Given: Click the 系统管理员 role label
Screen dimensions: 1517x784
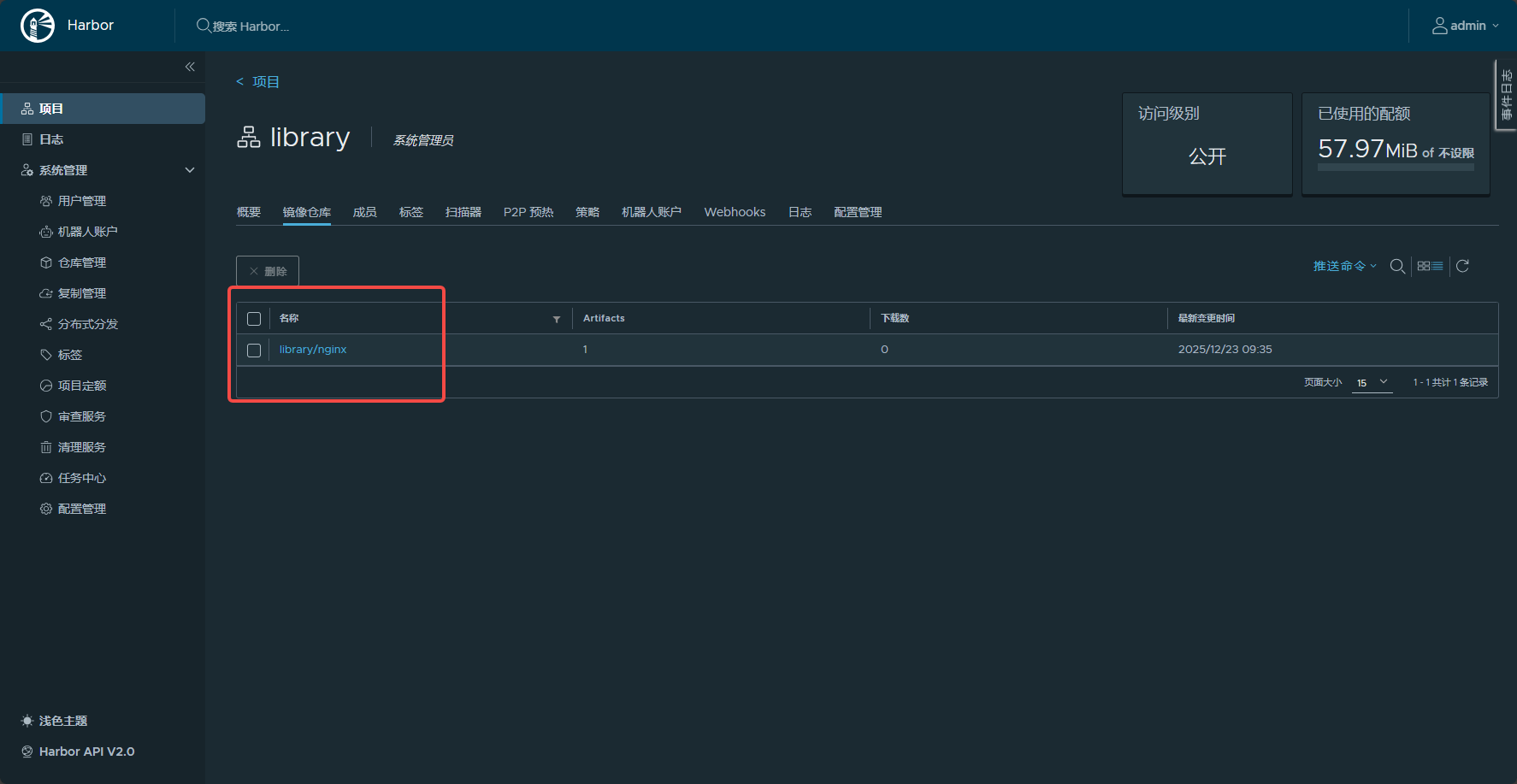Looking at the screenshot, I should [423, 140].
